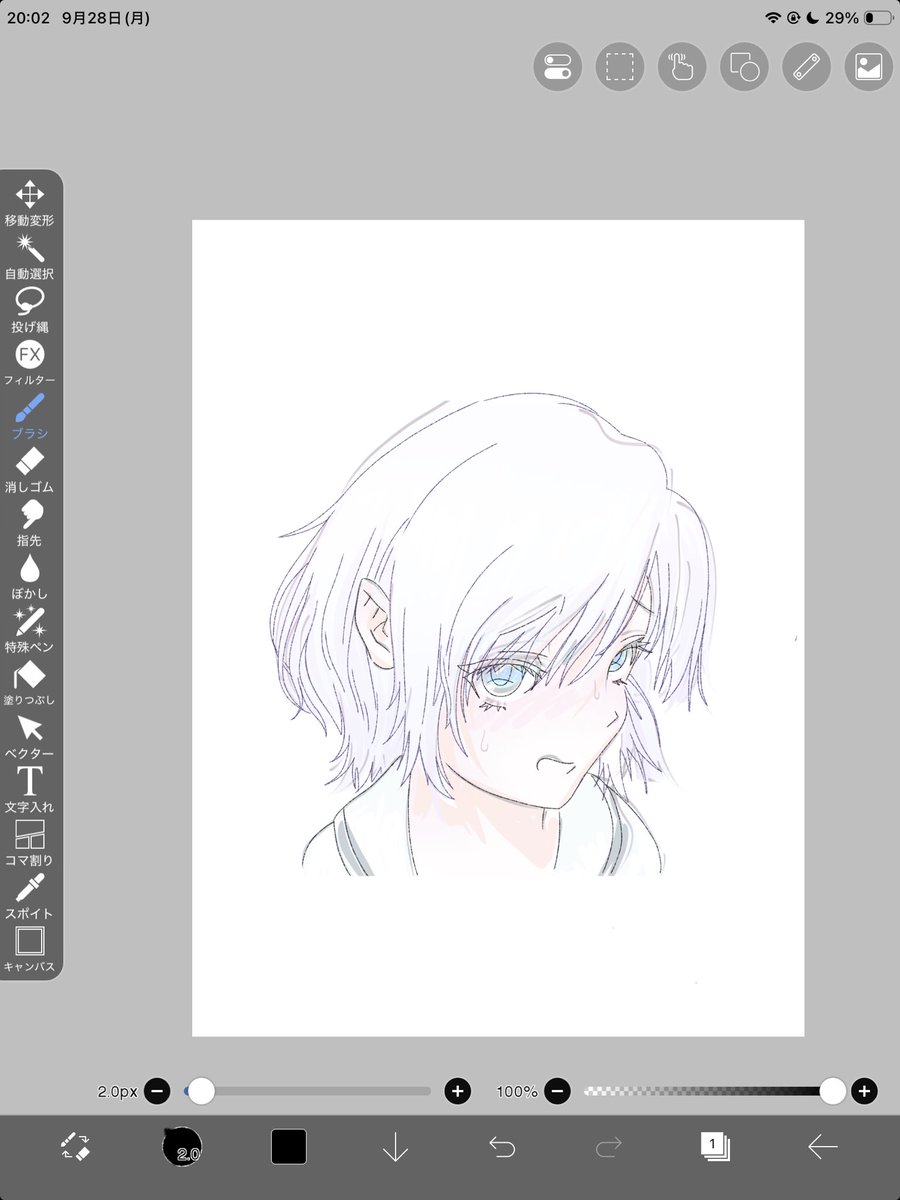Viewport: 900px width, 1200px height.
Task: Redo the undone stroke
Action: point(608,1147)
